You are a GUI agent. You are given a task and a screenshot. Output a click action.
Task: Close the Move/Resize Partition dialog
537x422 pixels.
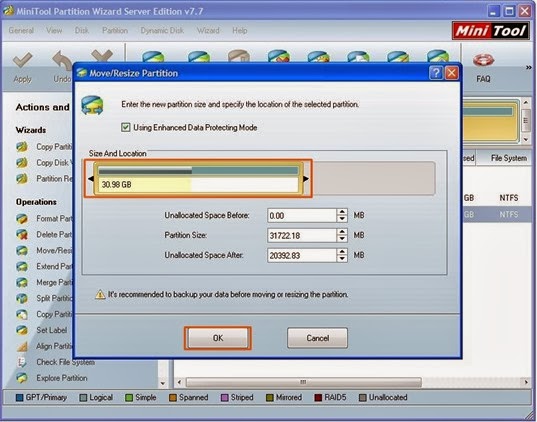[x=452, y=73]
